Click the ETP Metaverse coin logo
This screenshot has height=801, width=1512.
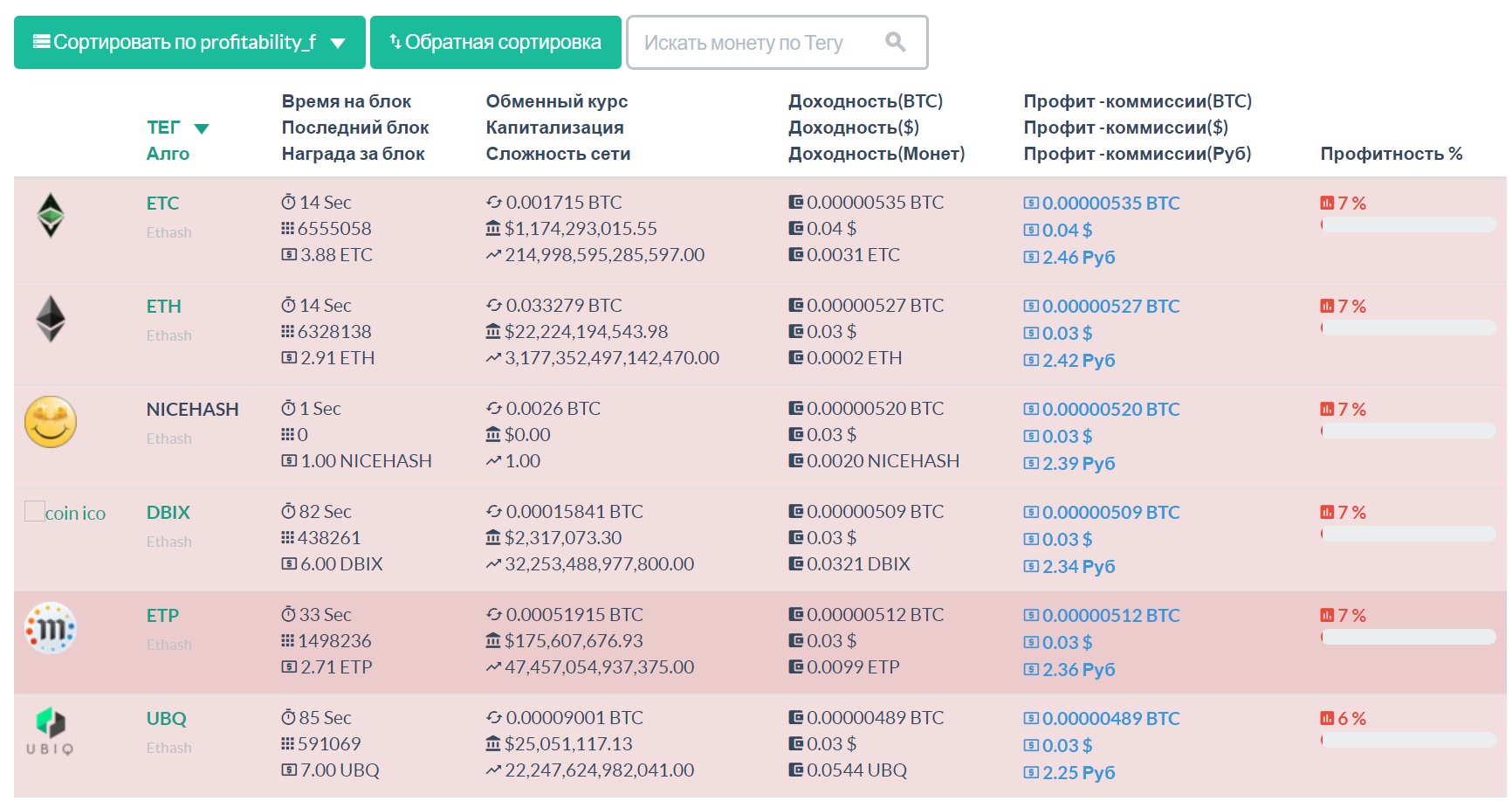(51, 627)
